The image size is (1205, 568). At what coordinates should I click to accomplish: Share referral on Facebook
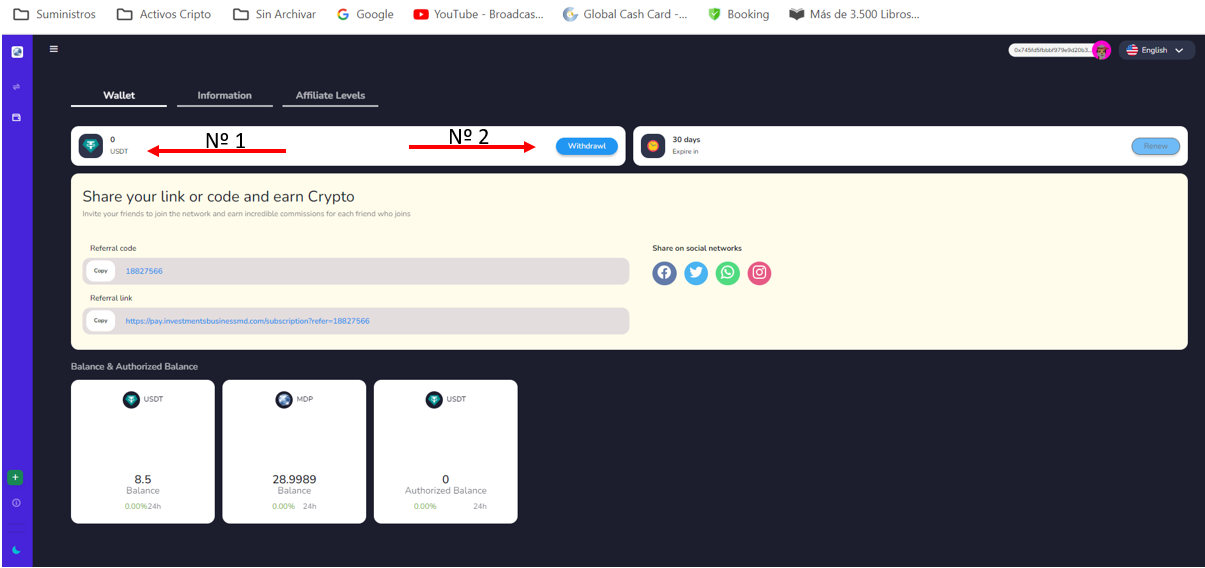[664, 273]
